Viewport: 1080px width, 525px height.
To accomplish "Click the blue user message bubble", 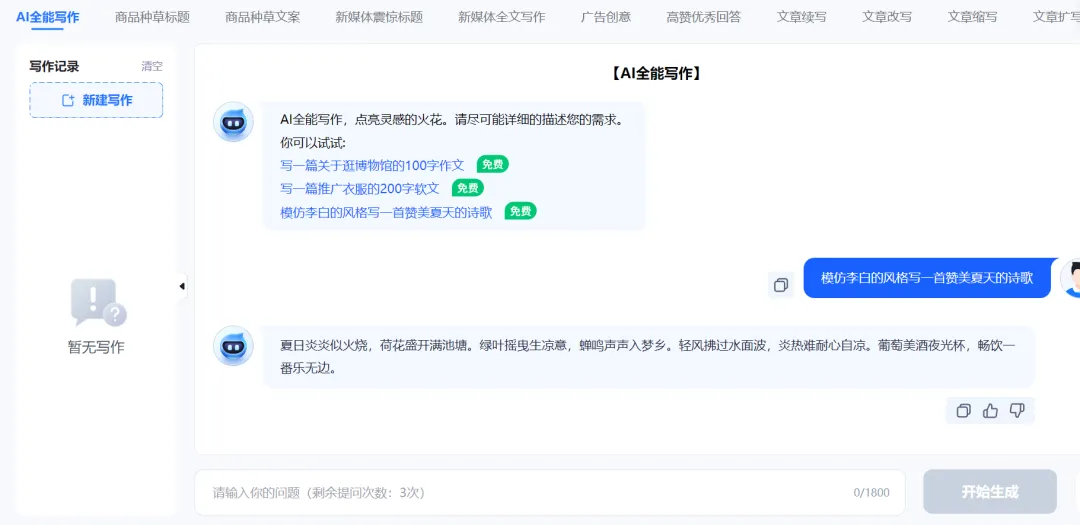I will click(928, 278).
